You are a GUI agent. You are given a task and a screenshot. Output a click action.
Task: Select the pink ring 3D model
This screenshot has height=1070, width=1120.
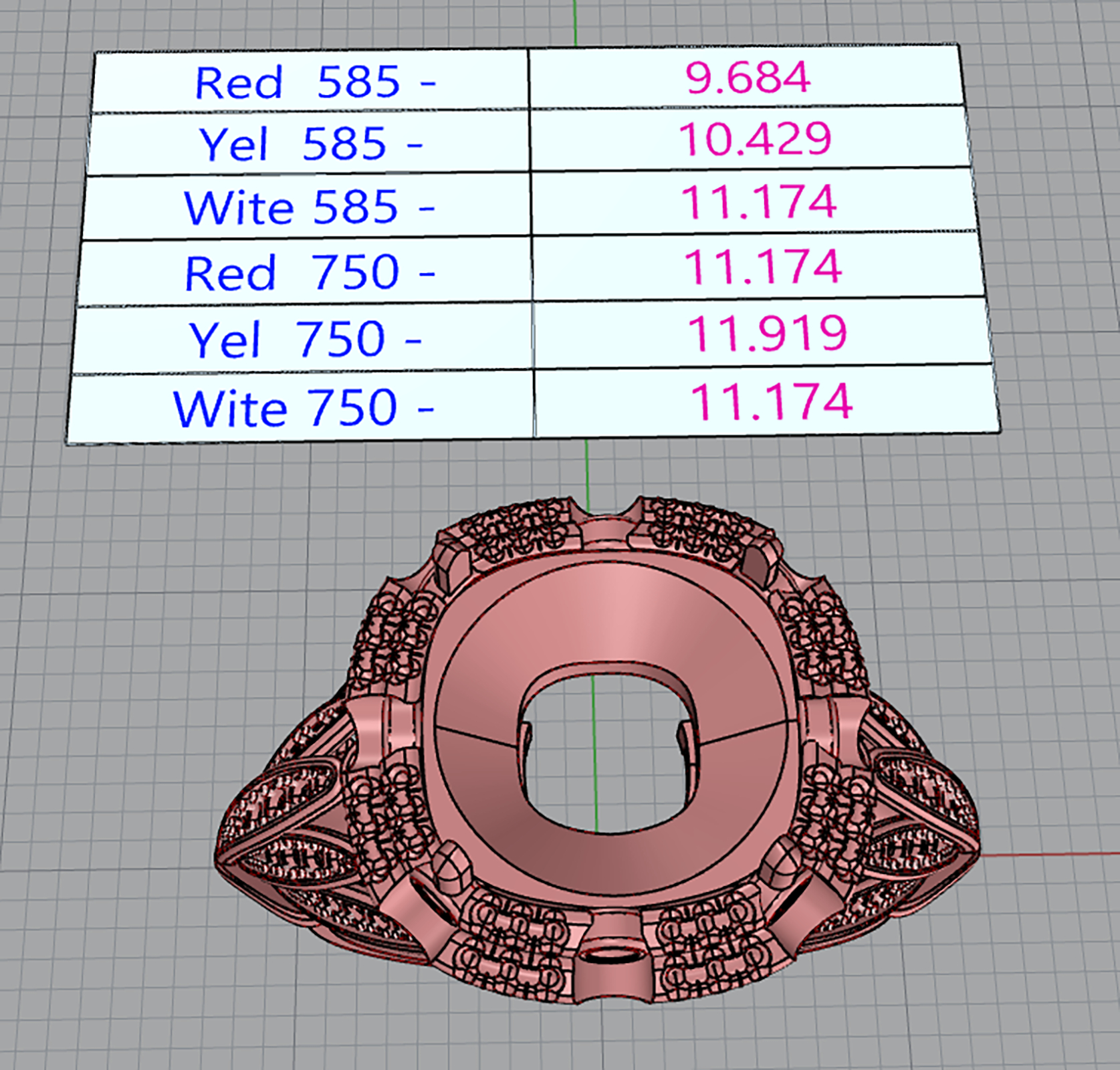(598, 750)
